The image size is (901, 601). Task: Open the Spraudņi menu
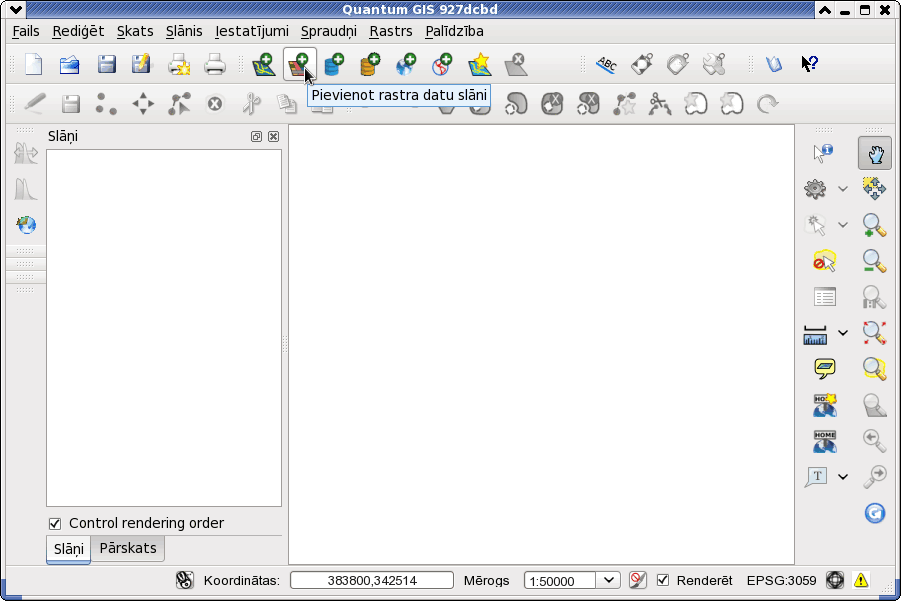(x=329, y=31)
